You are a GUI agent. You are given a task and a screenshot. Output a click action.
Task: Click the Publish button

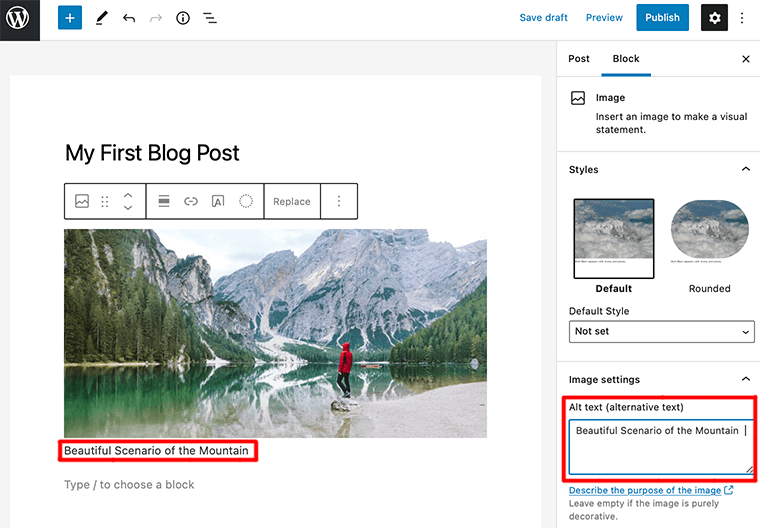pos(662,18)
